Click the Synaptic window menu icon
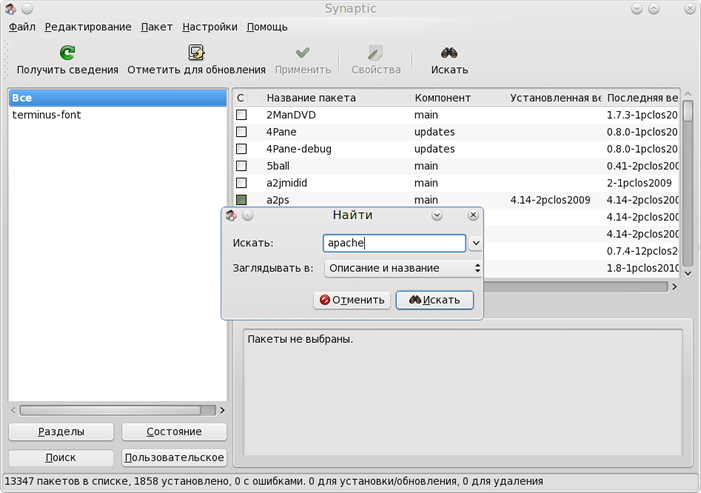 (x=10, y=9)
